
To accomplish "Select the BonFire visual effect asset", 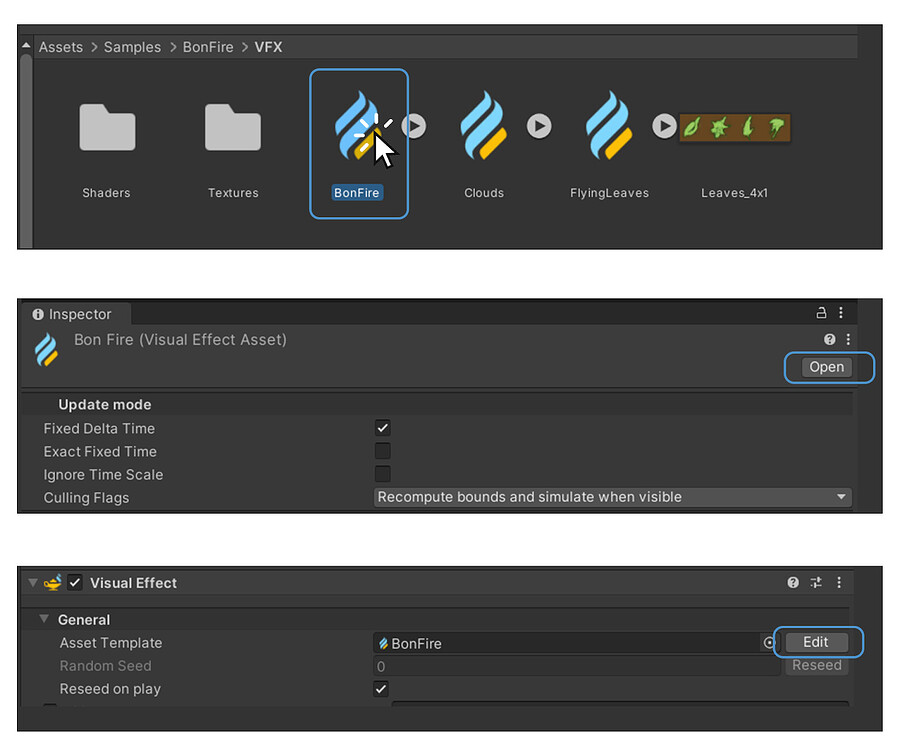I will point(358,126).
